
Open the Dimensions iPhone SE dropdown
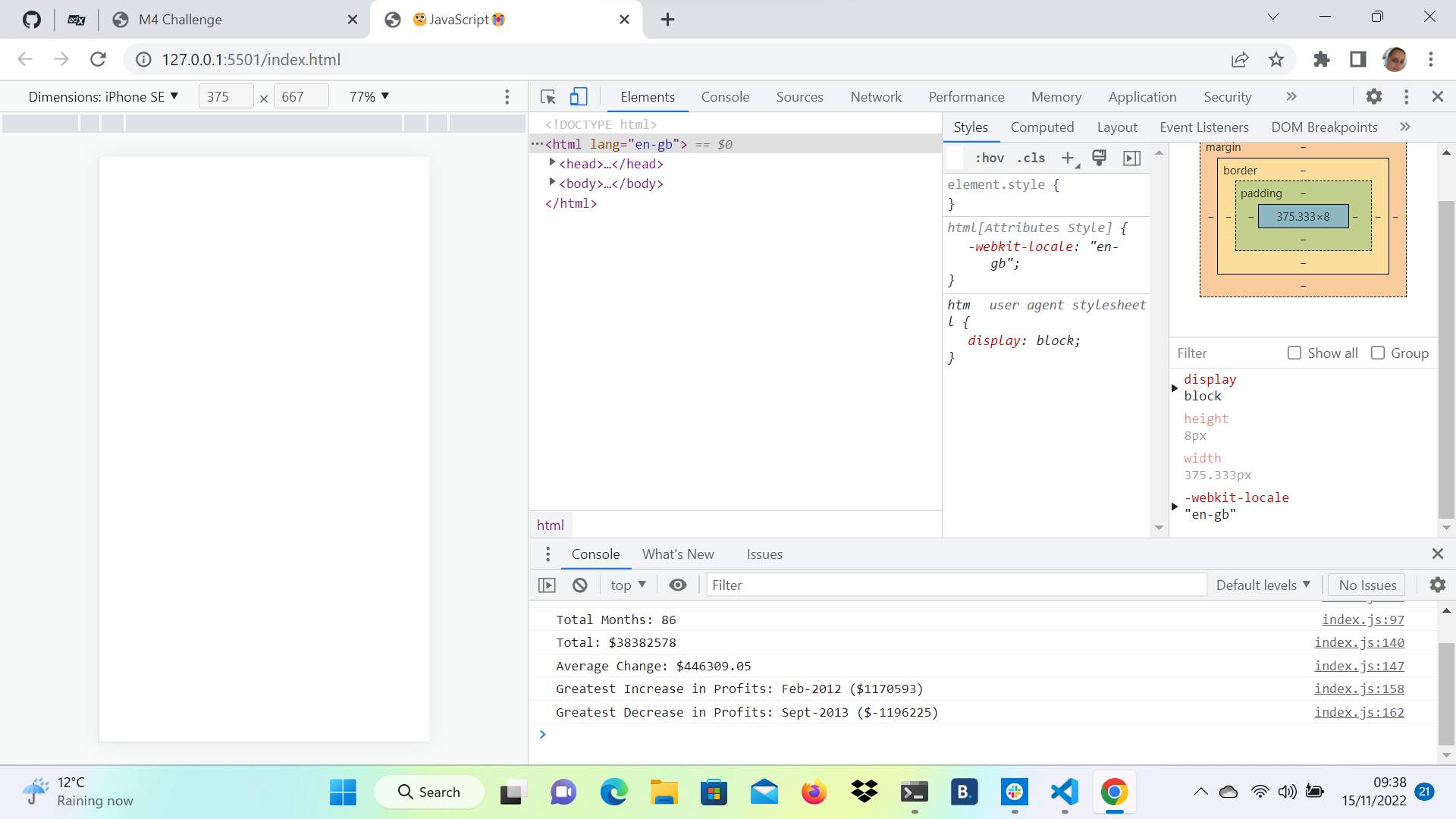[x=103, y=96]
